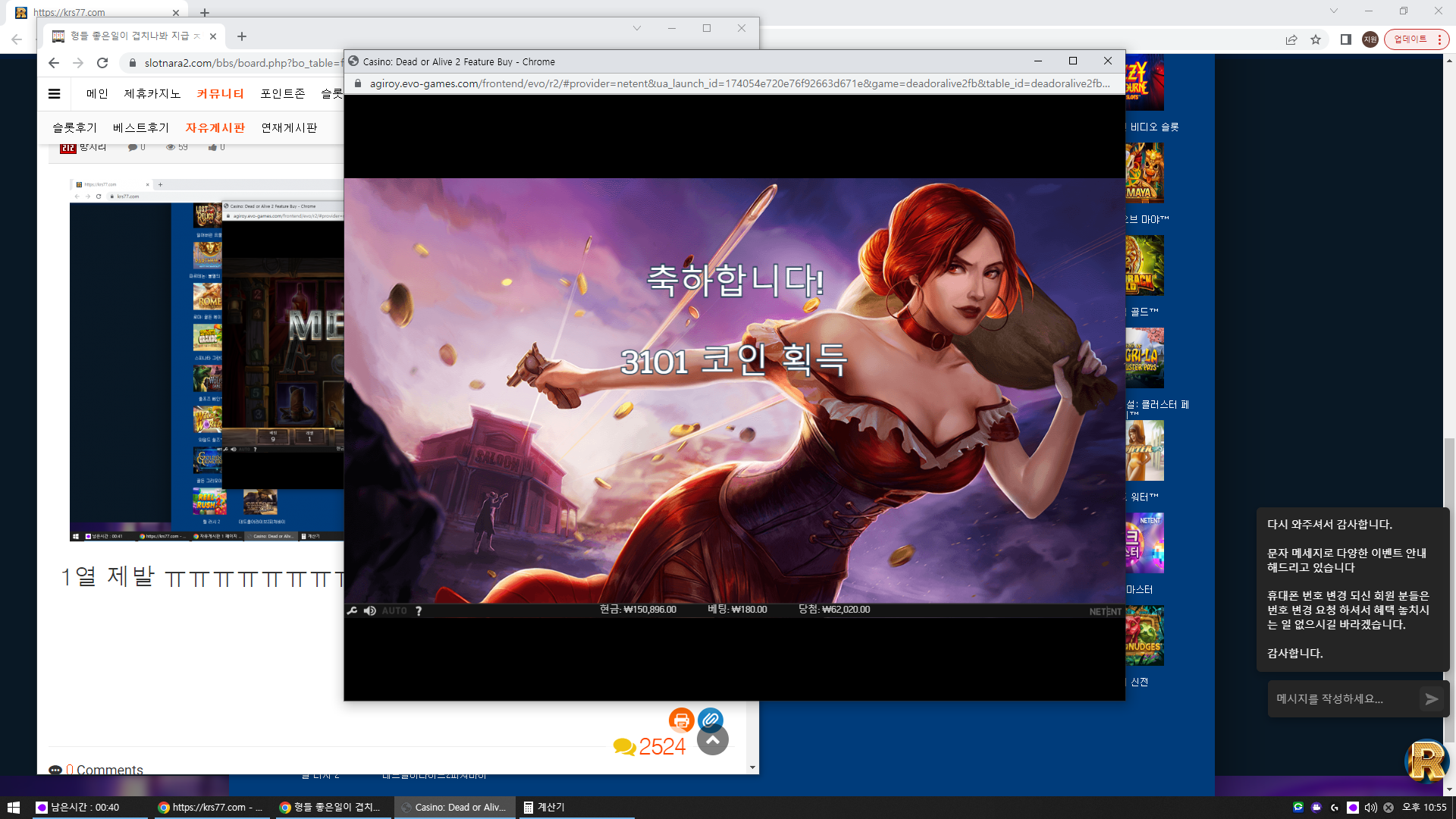
Task: Open the Logitech G tray icon
Action: coord(1335,808)
